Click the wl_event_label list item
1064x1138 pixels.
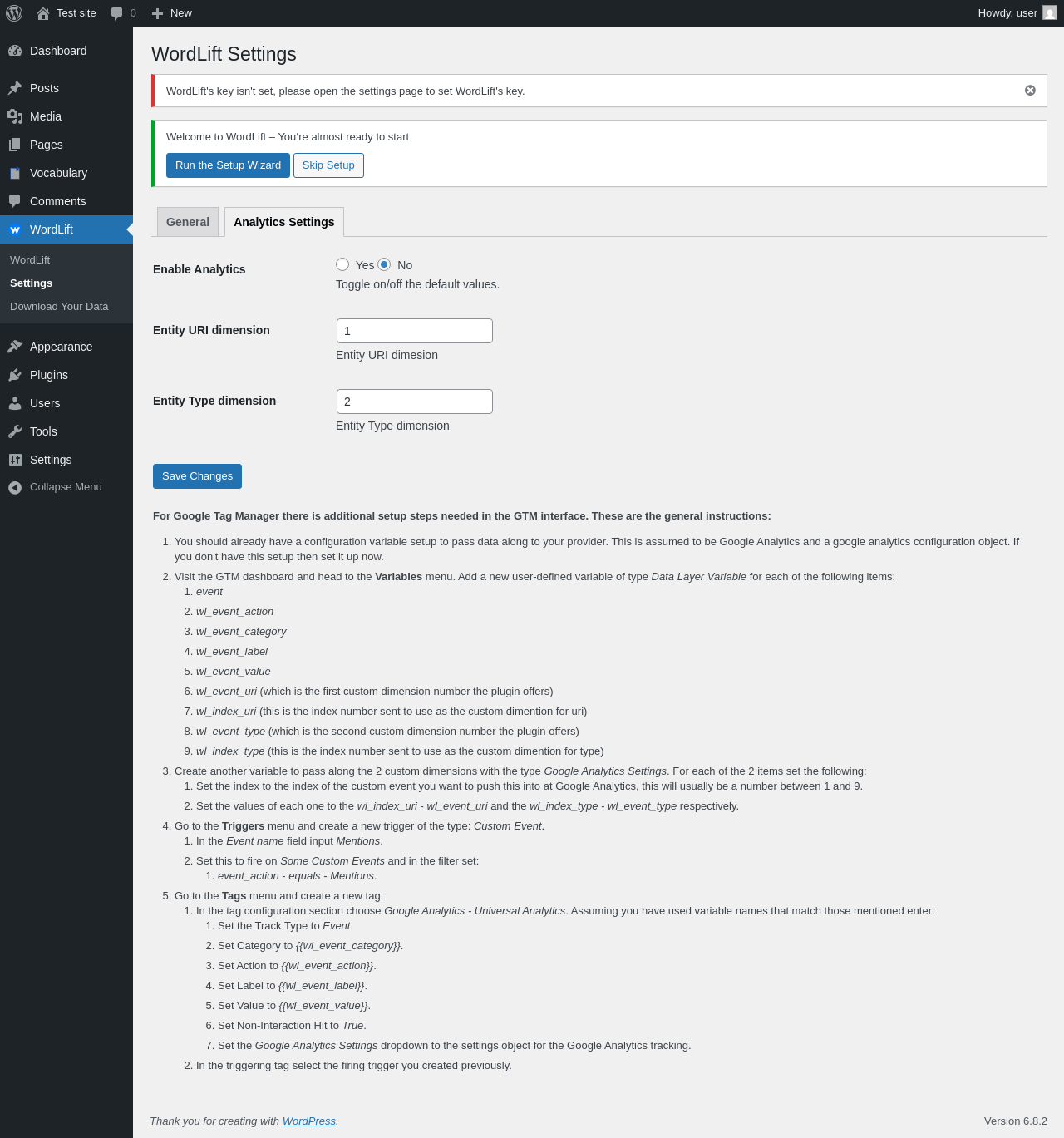[x=232, y=652]
